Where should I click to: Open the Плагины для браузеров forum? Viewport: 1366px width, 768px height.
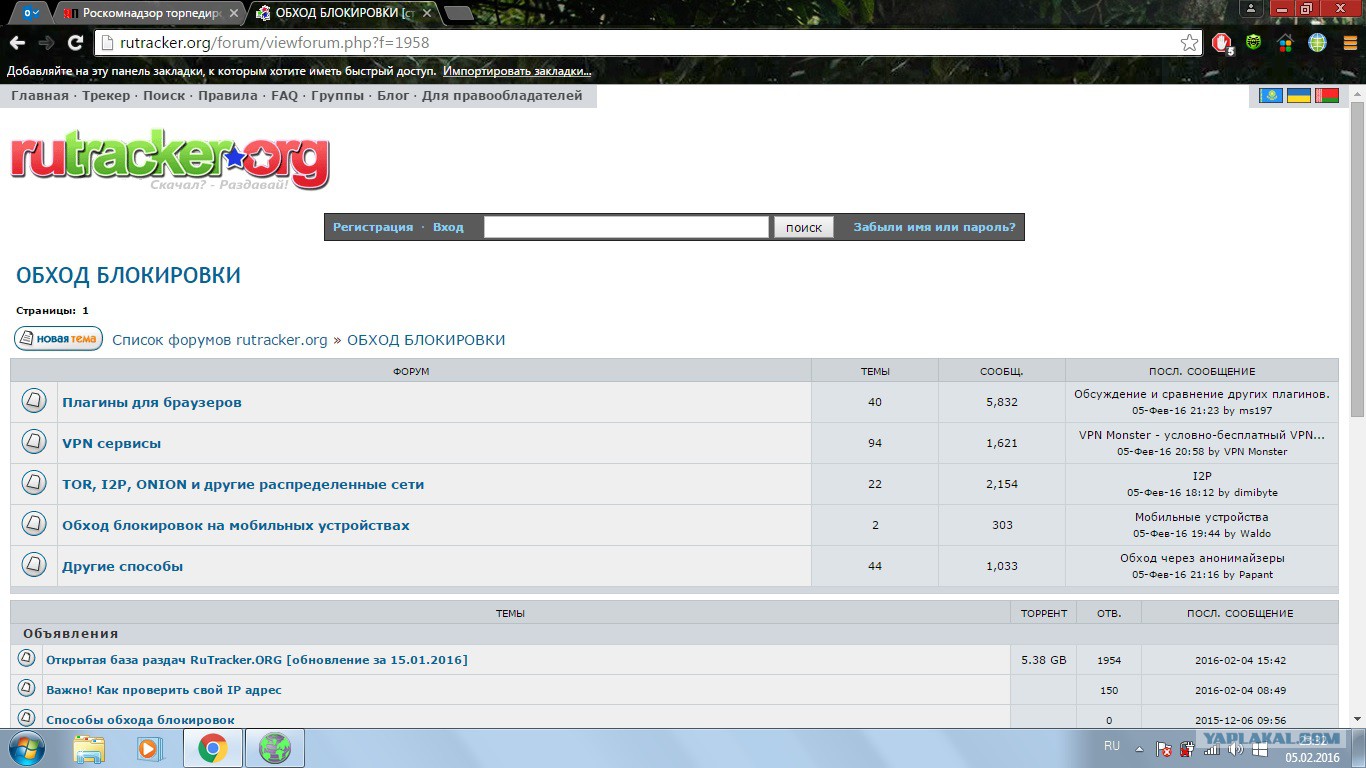point(152,402)
